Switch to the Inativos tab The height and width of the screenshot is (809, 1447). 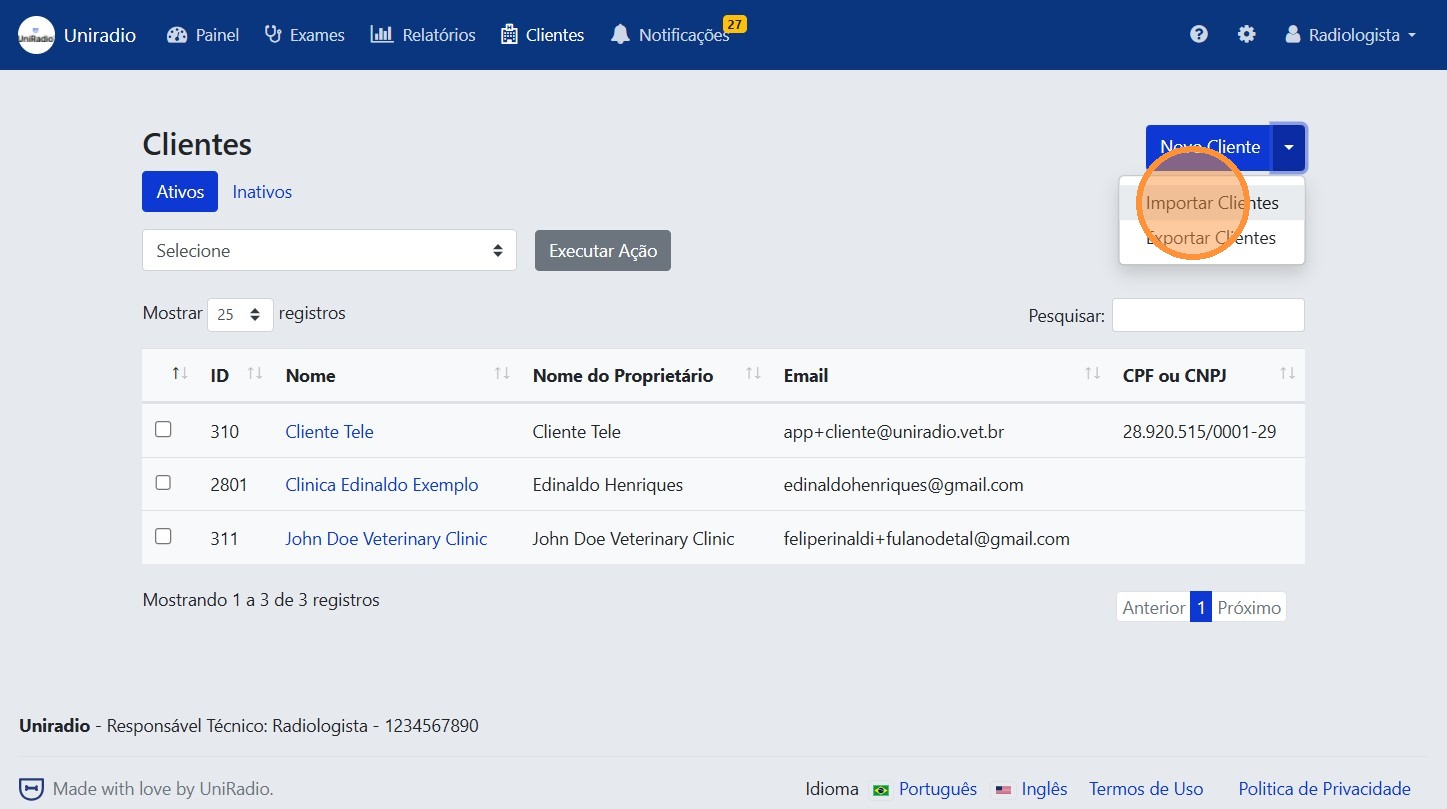tap(261, 191)
